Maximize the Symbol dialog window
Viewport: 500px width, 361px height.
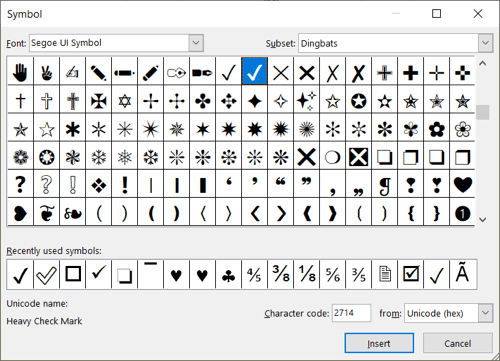[436, 14]
